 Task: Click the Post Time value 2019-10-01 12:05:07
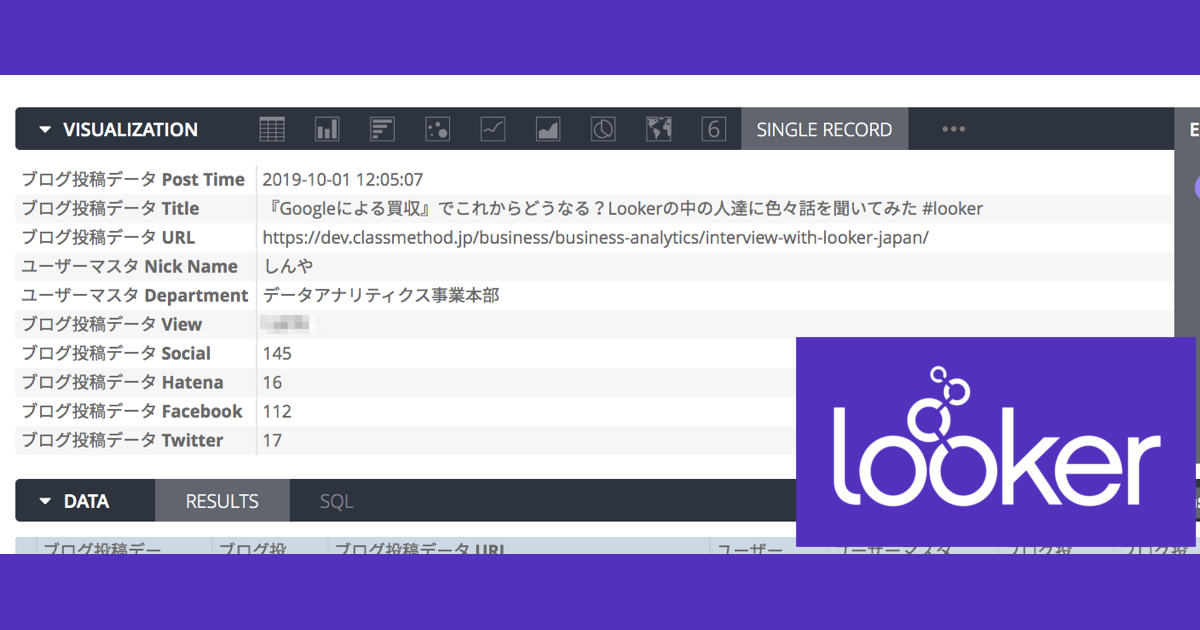(x=341, y=178)
